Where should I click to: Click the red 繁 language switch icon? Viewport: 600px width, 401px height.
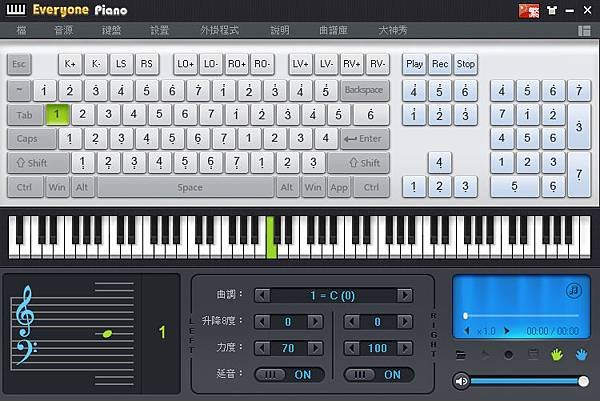[529, 10]
